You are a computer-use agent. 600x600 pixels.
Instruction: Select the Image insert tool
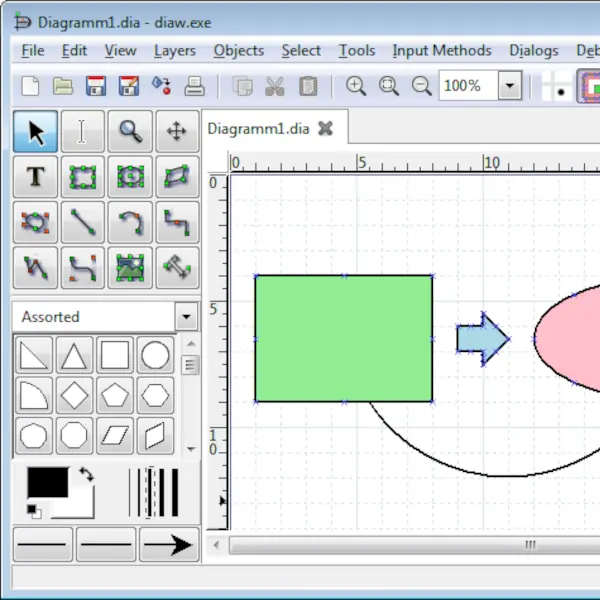coord(129,267)
